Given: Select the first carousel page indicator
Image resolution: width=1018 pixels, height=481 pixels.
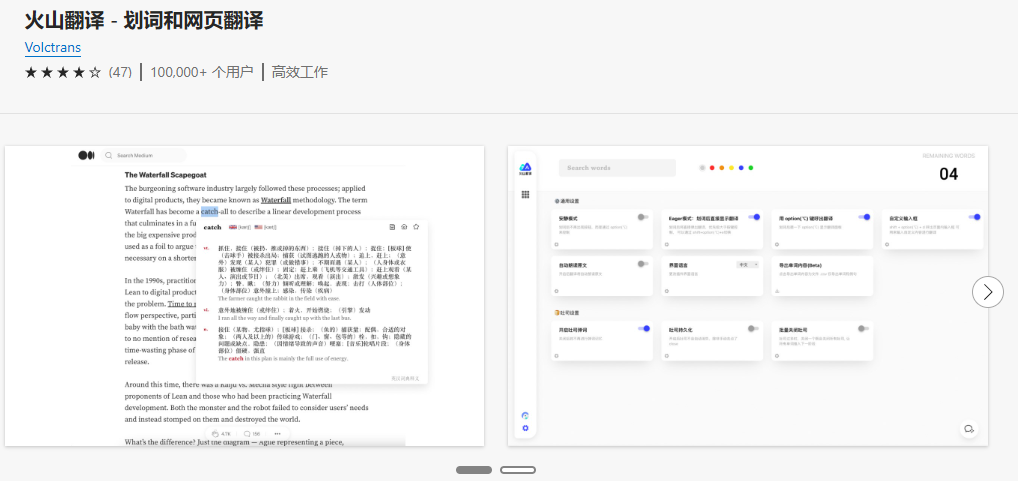Looking at the screenshot, I should tap(474, 470).
